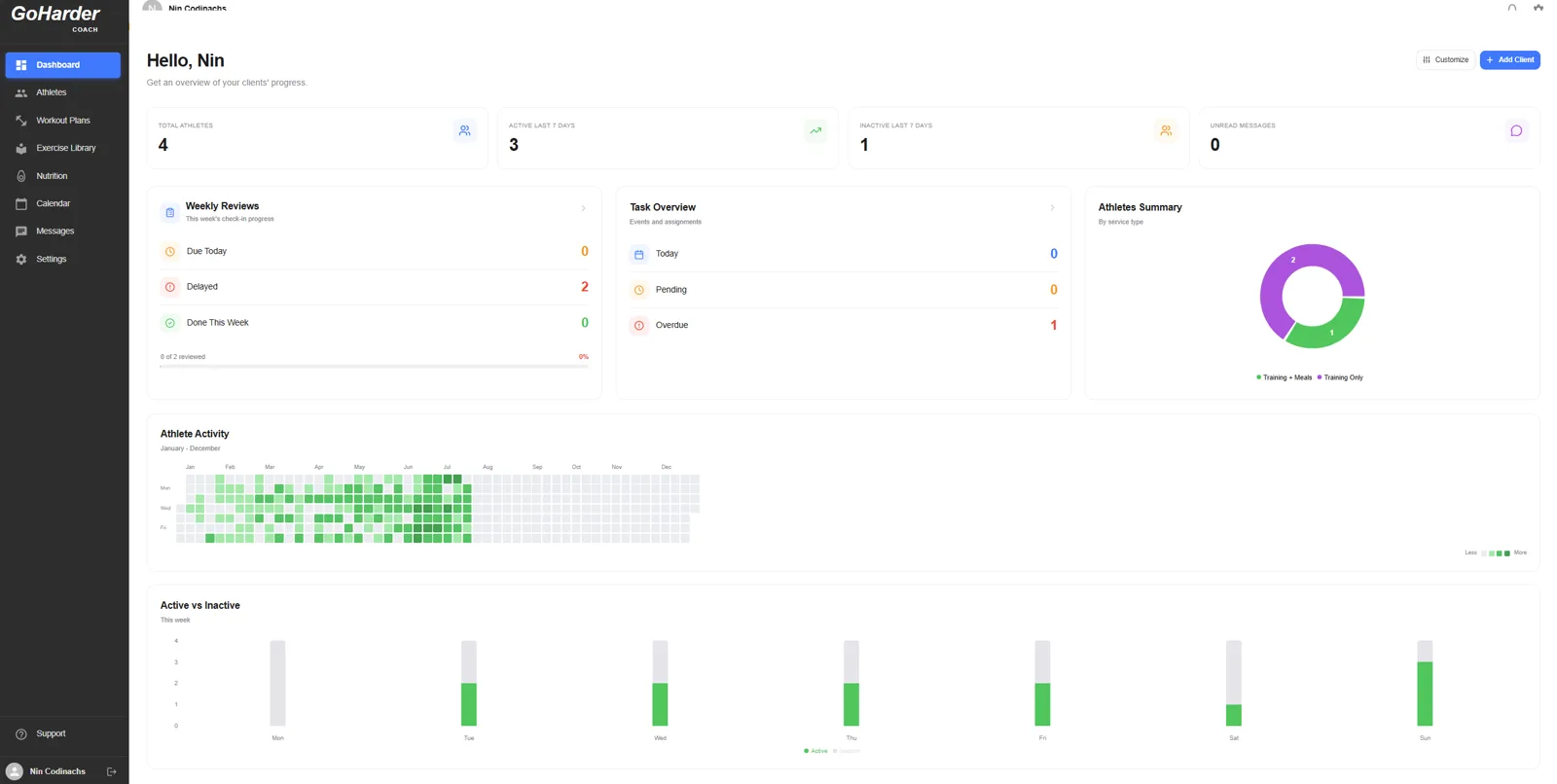The width and height of the screenshot is (1557, 784).
Task: Click the GoHarder Coach logo
Action: (x=56, y=18)
